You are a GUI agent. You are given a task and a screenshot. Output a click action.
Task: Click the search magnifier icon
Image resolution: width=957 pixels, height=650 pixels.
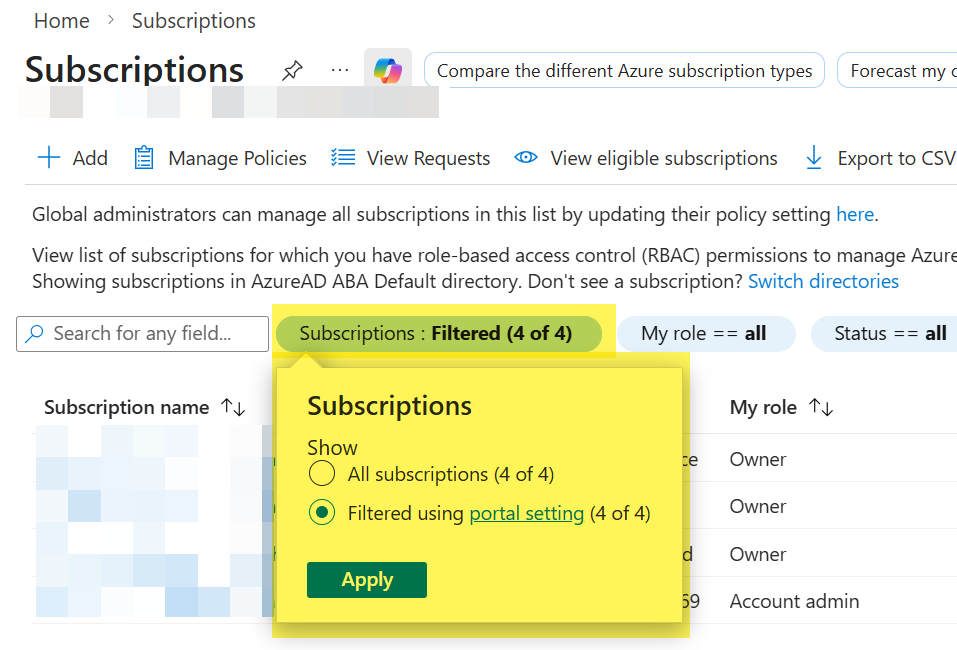tap(34, 334)
